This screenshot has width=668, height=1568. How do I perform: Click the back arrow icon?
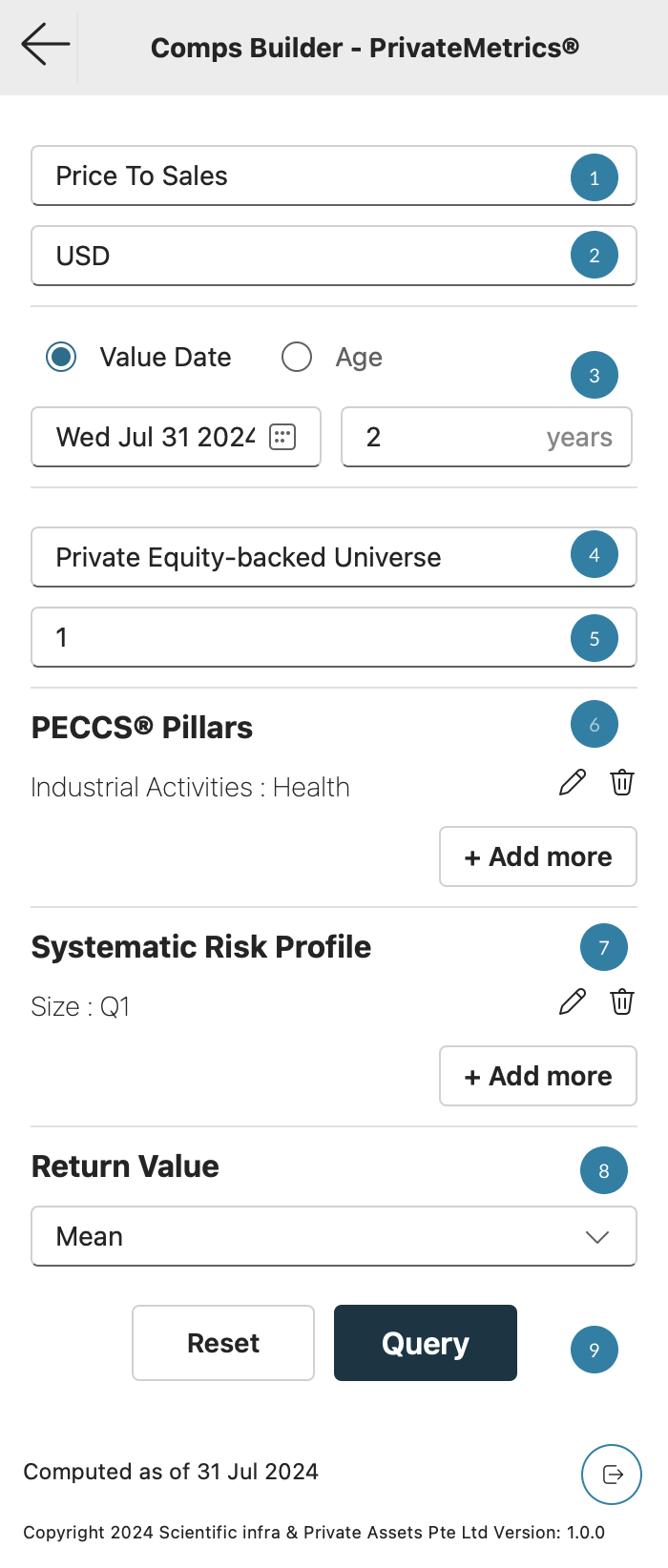pyautogui.click(x=45, y=45)
